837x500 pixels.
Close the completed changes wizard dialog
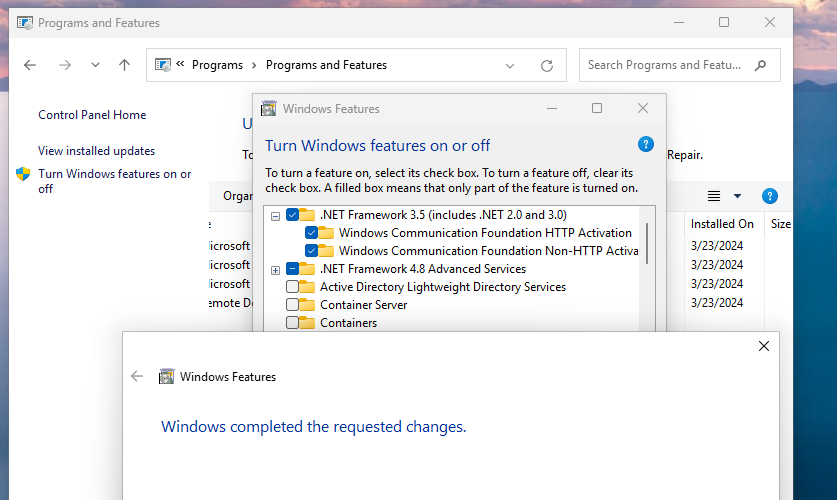tap(764, 346)
